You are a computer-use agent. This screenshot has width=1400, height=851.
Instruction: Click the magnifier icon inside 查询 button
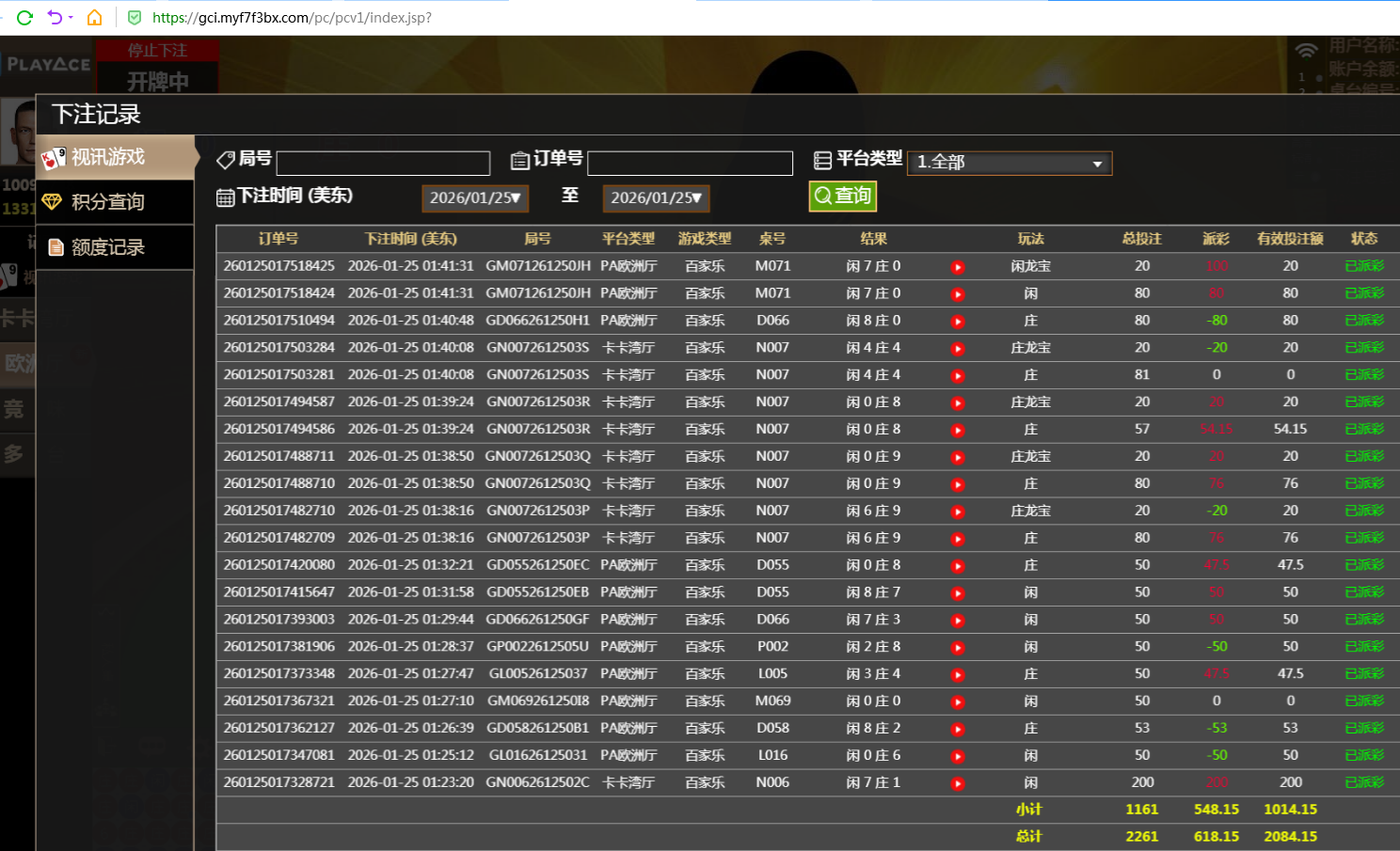click(x=822, y=196)
